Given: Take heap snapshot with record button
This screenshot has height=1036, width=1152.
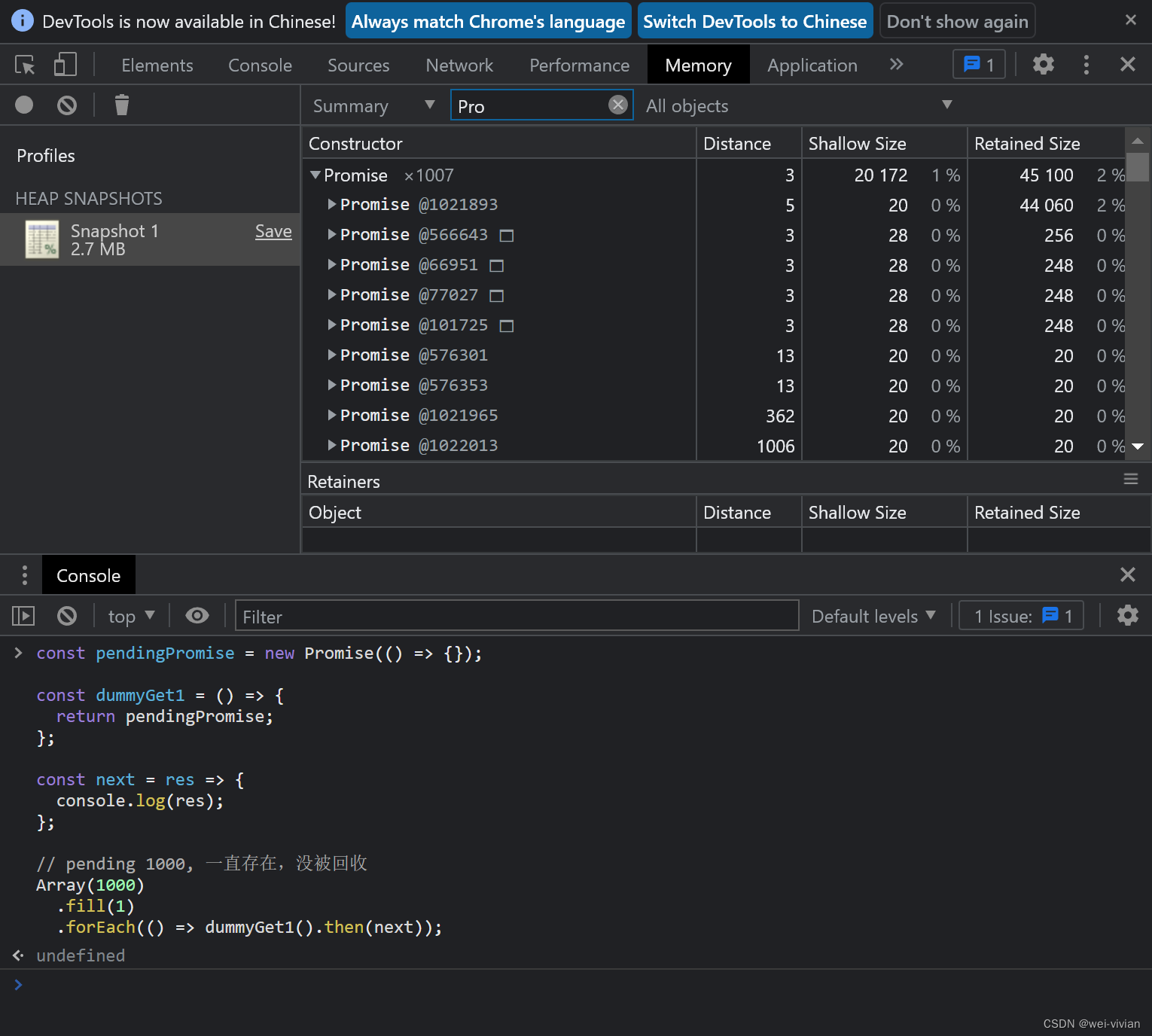Looking at the screenshot, I should point(24,105).
